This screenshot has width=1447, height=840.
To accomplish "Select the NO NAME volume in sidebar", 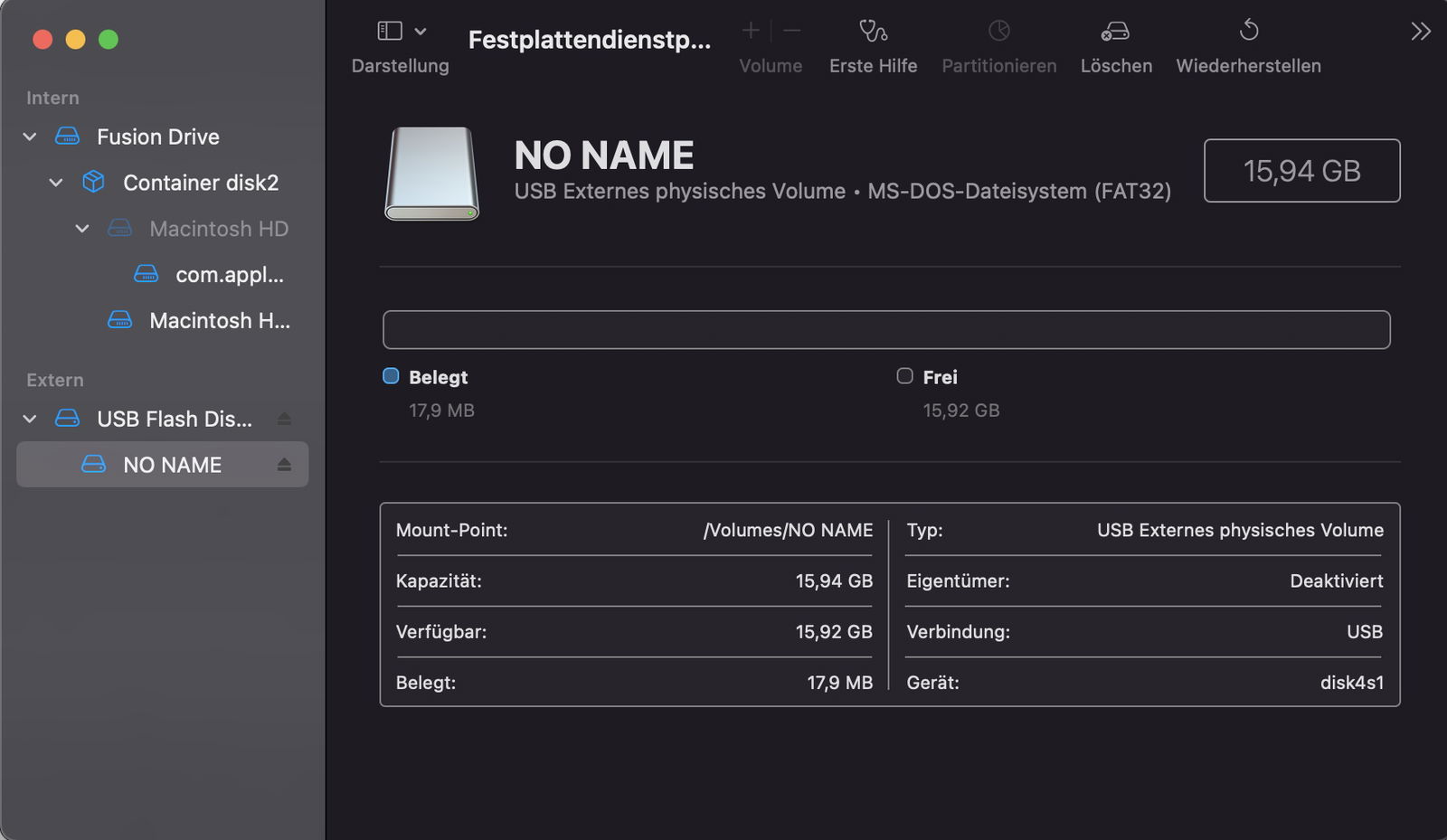I will (x=172, y=465).
